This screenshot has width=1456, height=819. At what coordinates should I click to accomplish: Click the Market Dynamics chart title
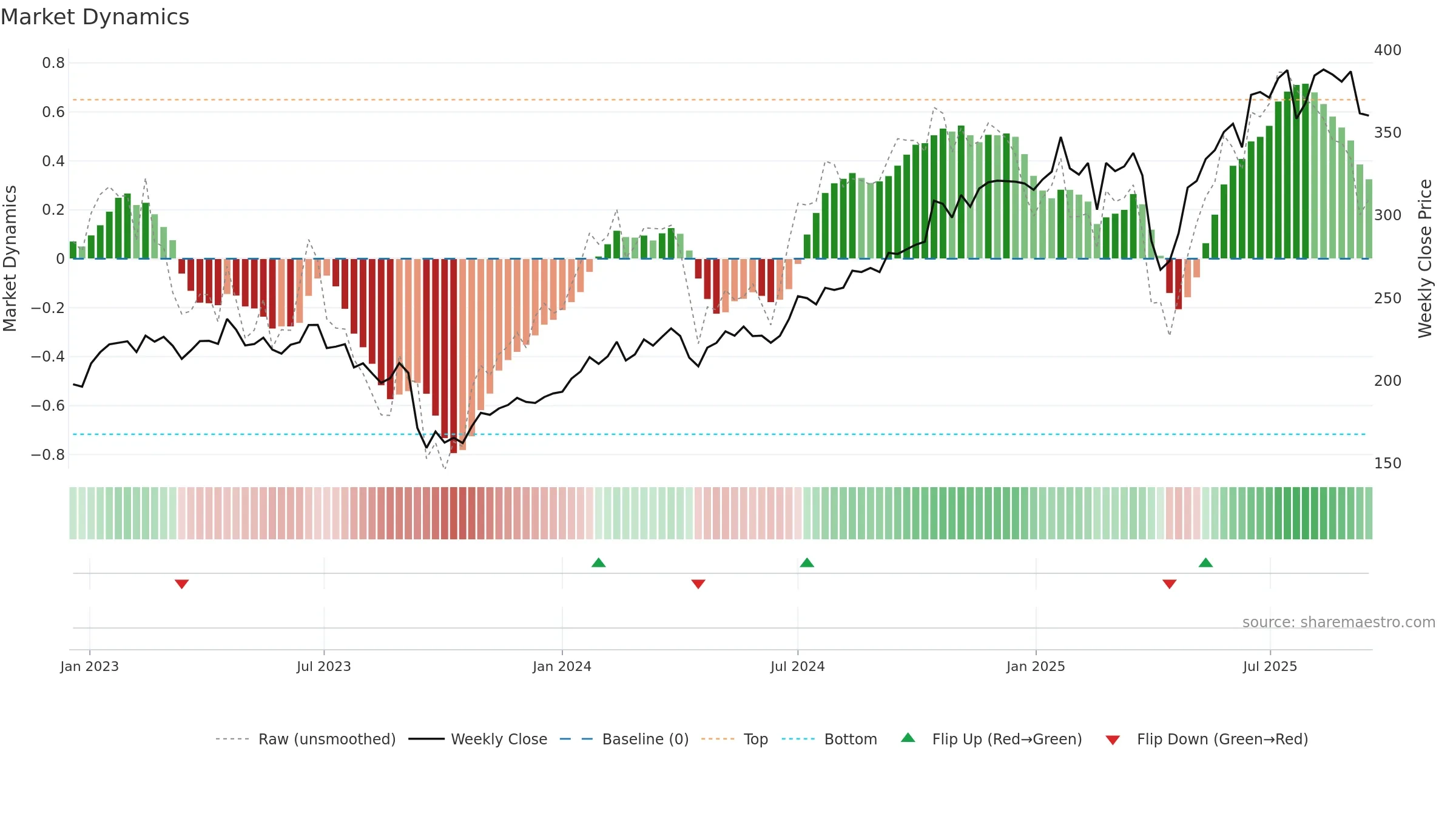[95, 17]
